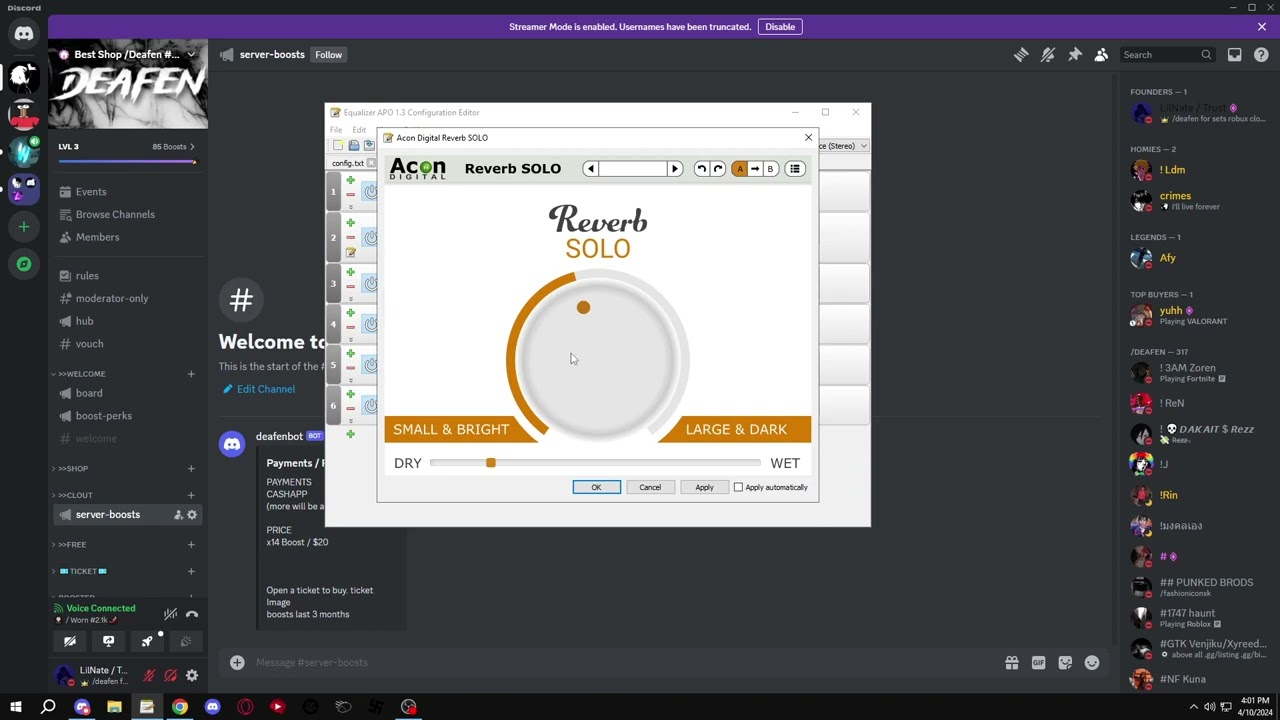Click OK in the Reverb SOLO dialog
1280x720 pixels.
(x=596, y=487)
